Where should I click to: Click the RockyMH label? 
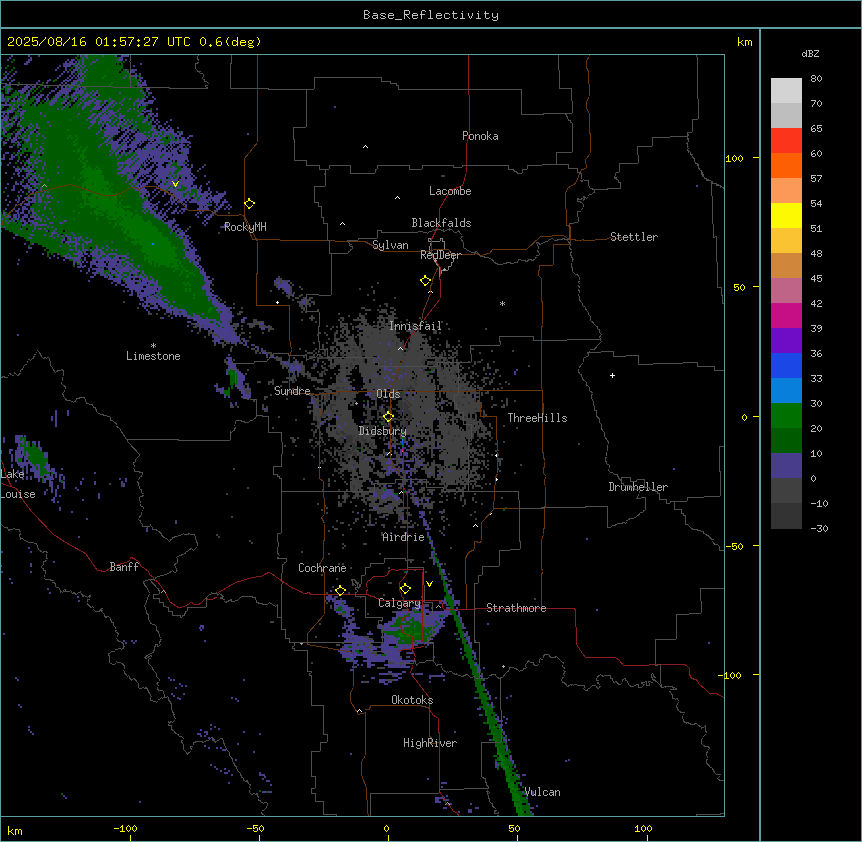245,227
